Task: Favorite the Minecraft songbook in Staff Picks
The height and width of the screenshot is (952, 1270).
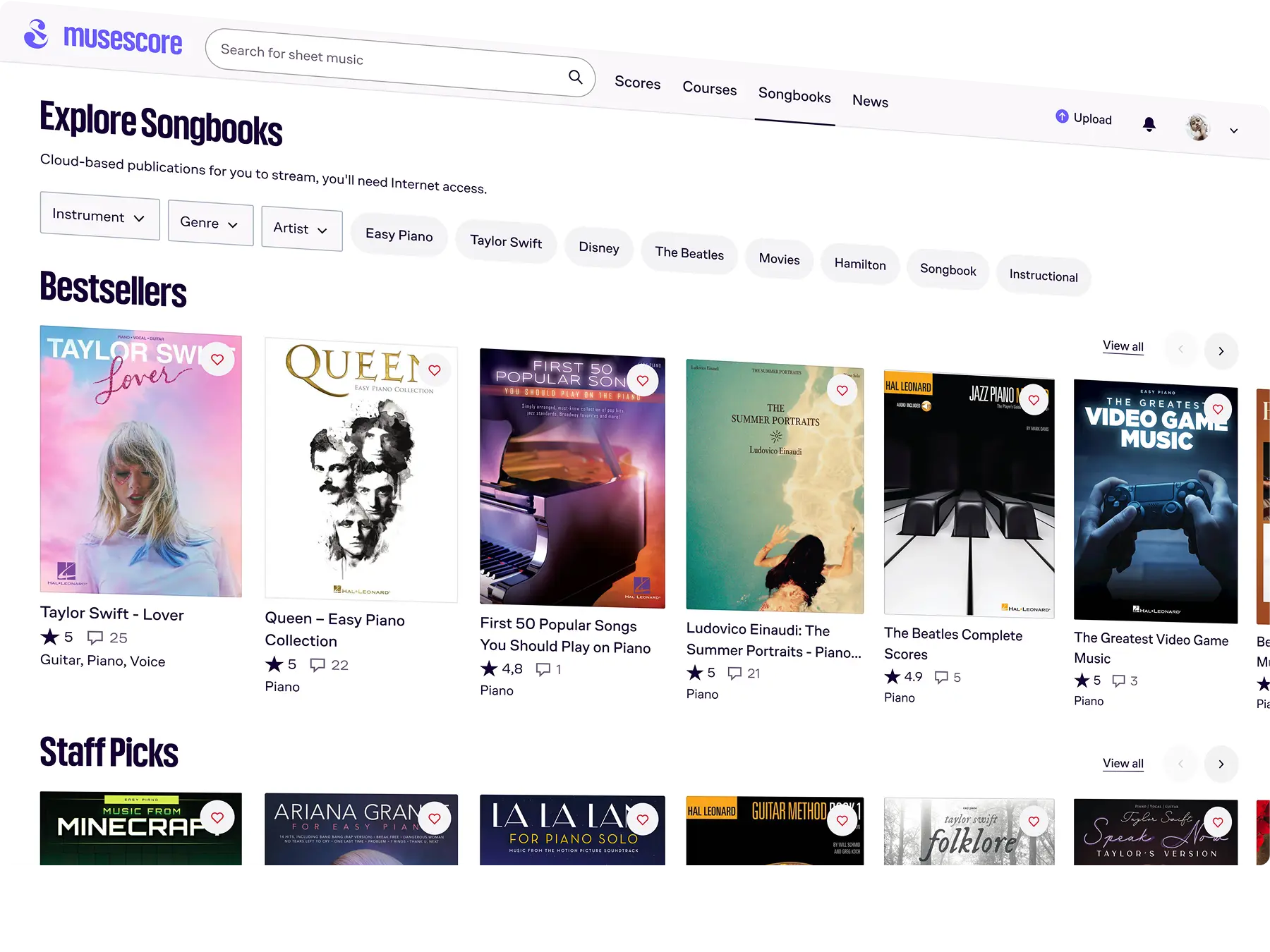Action: click(x=217, y=817)
